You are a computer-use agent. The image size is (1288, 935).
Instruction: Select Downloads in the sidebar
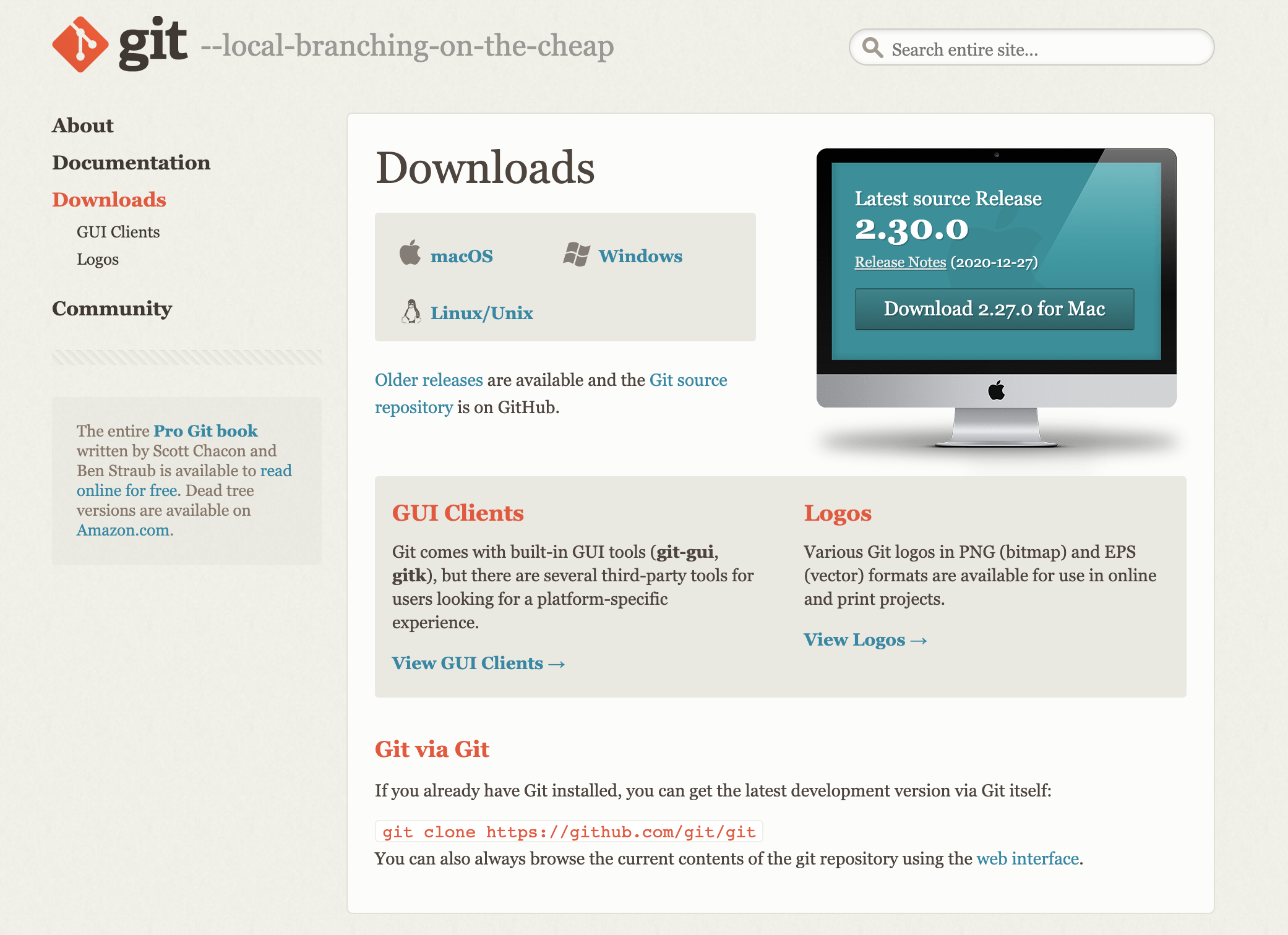(x=109, y=200)
